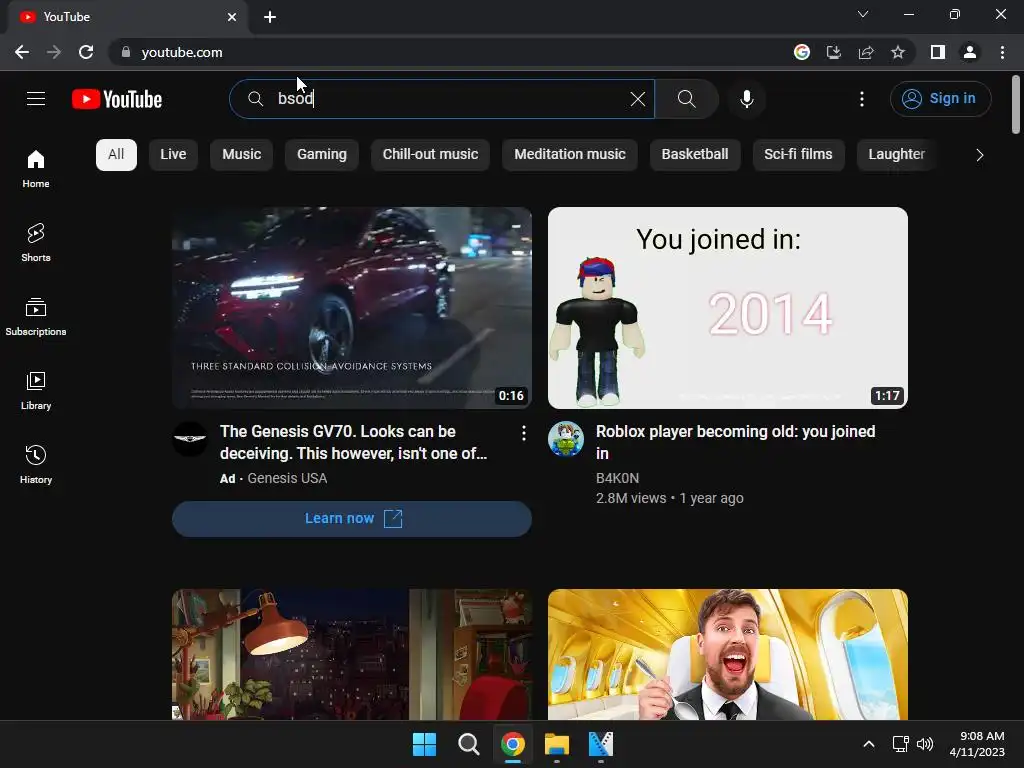Show more category chips with right arrow

979,155
